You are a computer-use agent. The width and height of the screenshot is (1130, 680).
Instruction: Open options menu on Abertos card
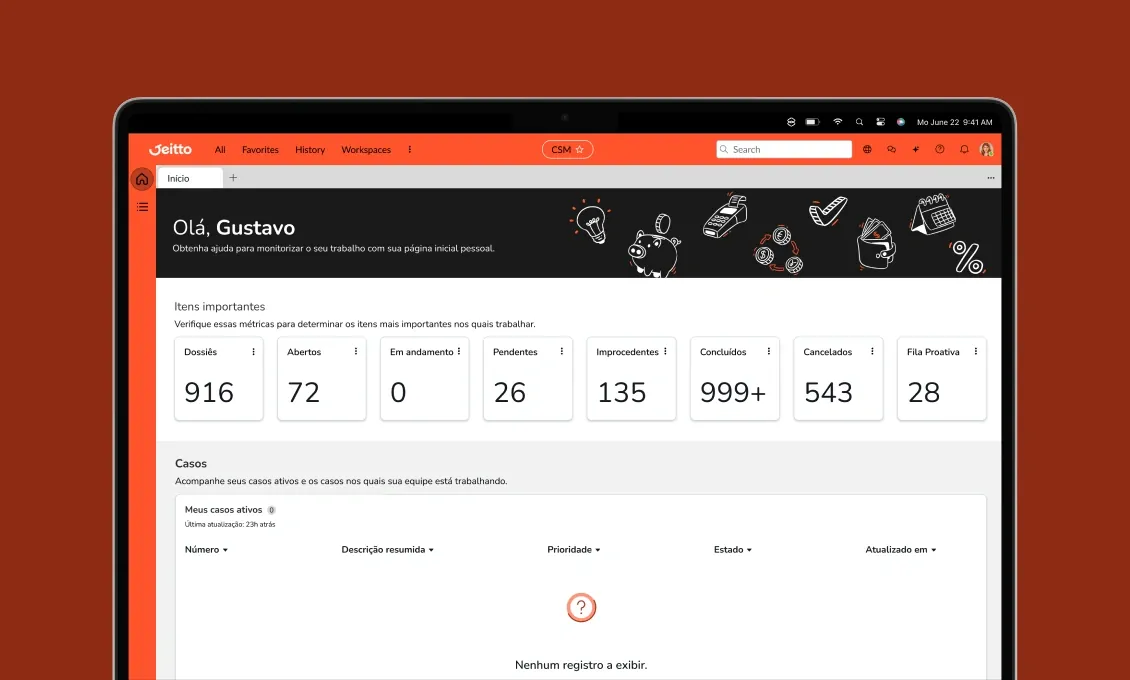tap(355, 352)
